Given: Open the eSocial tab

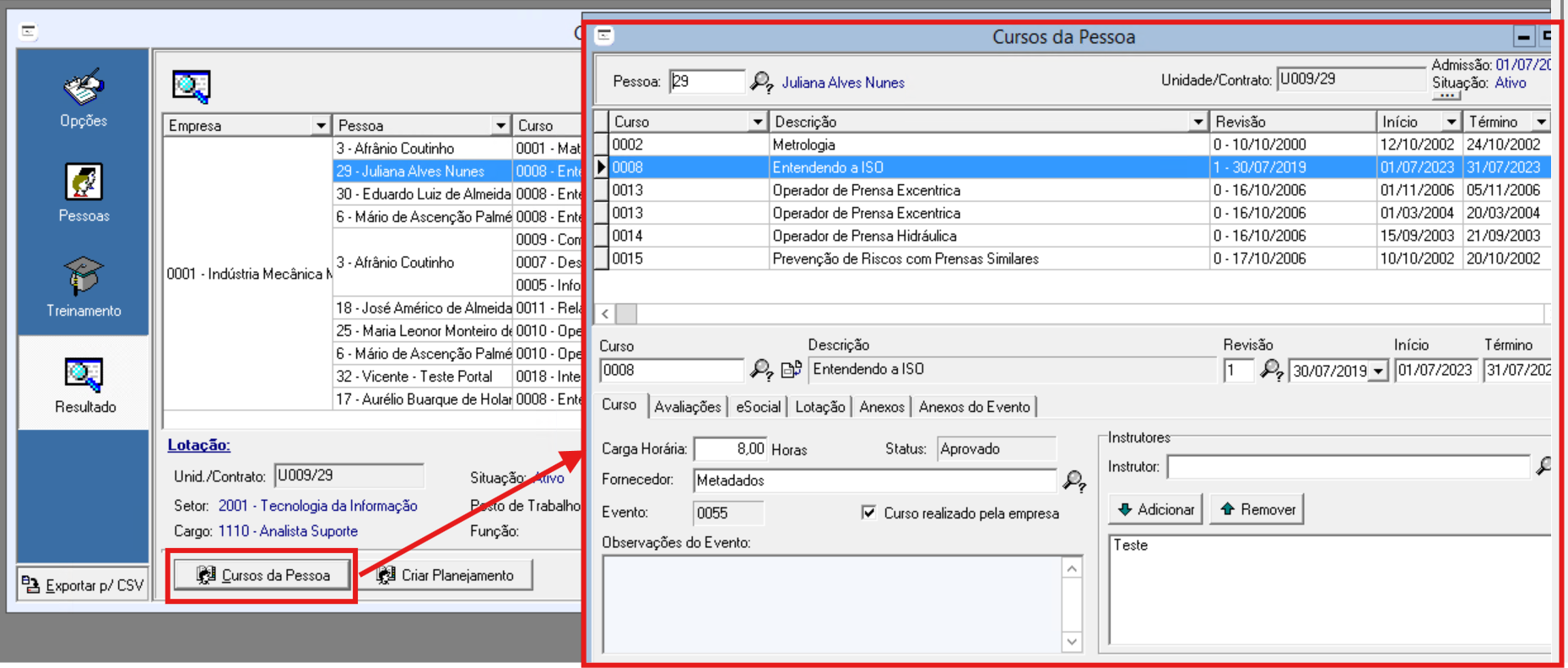Looking at the screenshot, I should (758, 407).
